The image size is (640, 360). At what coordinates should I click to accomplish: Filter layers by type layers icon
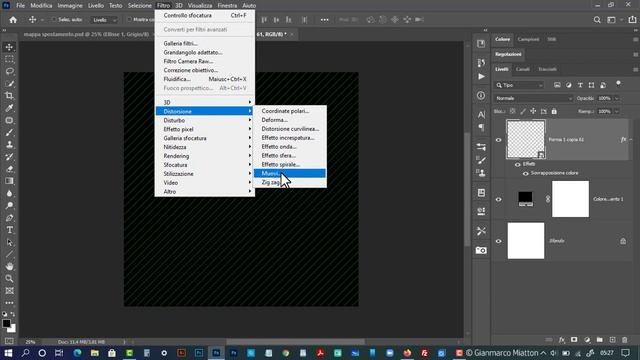(580, 85)
